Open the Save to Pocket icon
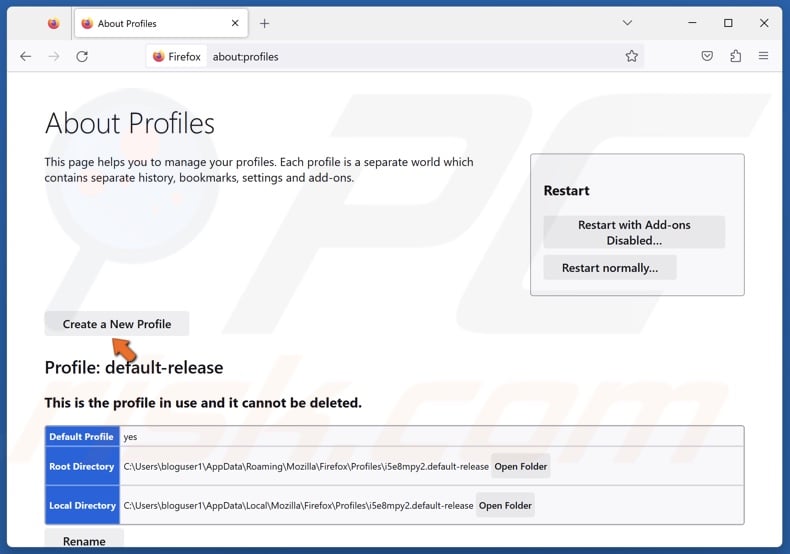790x554 pixels. [x=707, y=56]
